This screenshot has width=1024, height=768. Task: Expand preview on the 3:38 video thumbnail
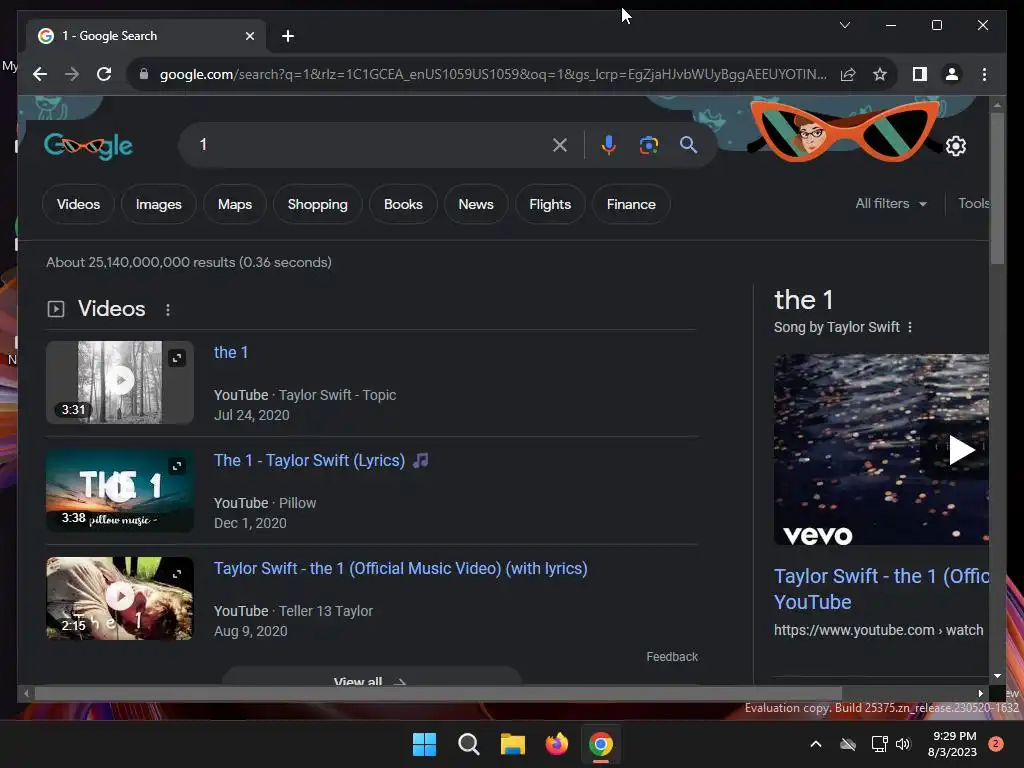(x=177, y=466)
